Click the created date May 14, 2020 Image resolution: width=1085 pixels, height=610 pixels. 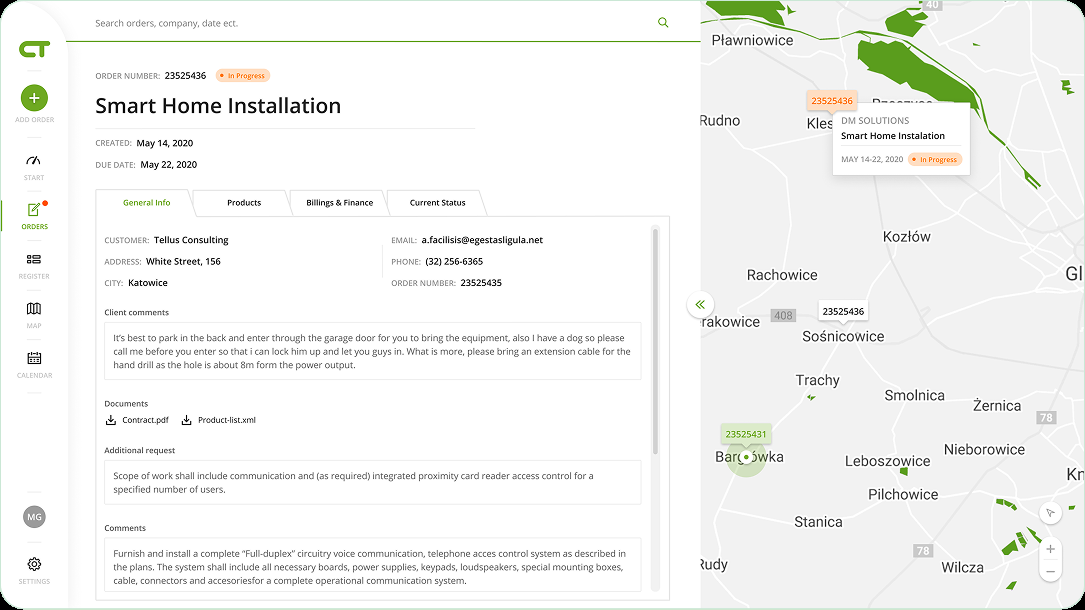pyautogui.click(x=165, y=143)
